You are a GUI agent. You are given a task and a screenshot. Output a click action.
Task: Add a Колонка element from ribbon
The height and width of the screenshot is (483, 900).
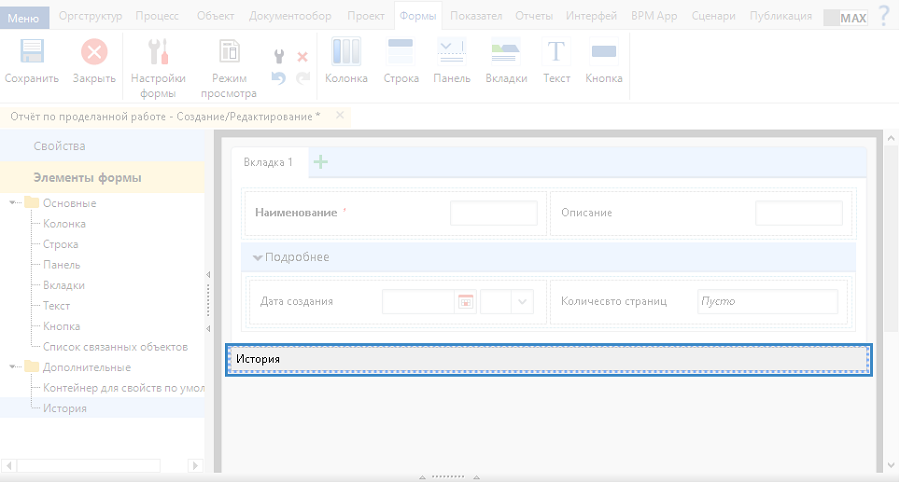346,53
